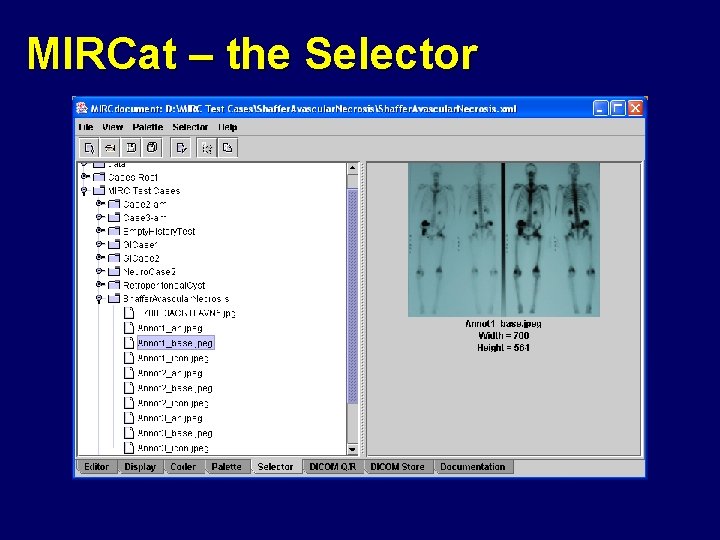Open the Palette menu in the menu bar

point(148,127)
